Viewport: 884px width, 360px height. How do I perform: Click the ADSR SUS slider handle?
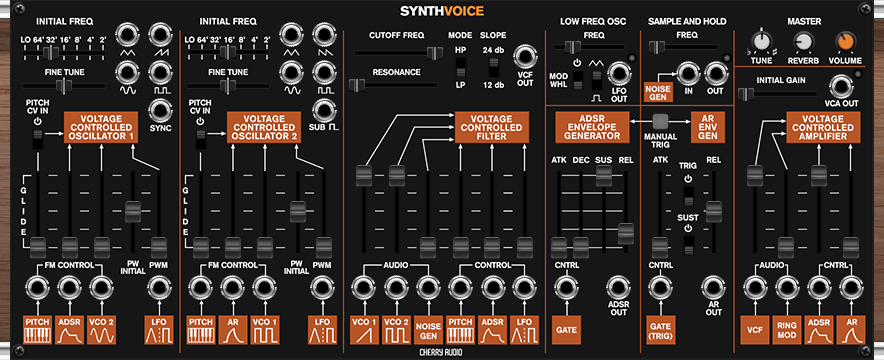click(603, 176)
